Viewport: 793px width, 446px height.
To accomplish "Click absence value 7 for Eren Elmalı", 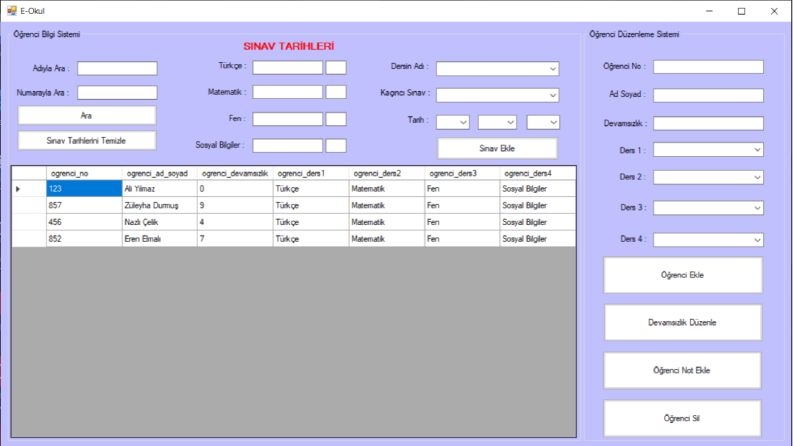I will pyautogui.click(x=235, y=239).
